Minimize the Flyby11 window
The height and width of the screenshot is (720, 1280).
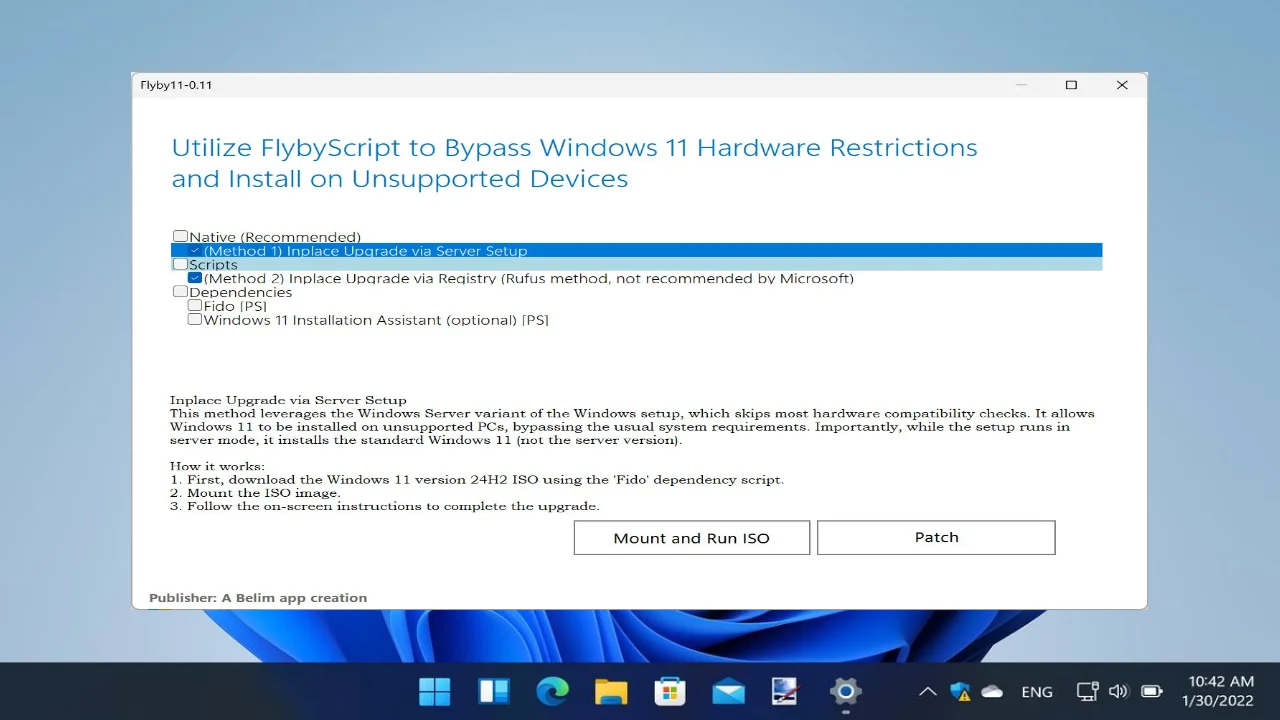pos(1021,85)
